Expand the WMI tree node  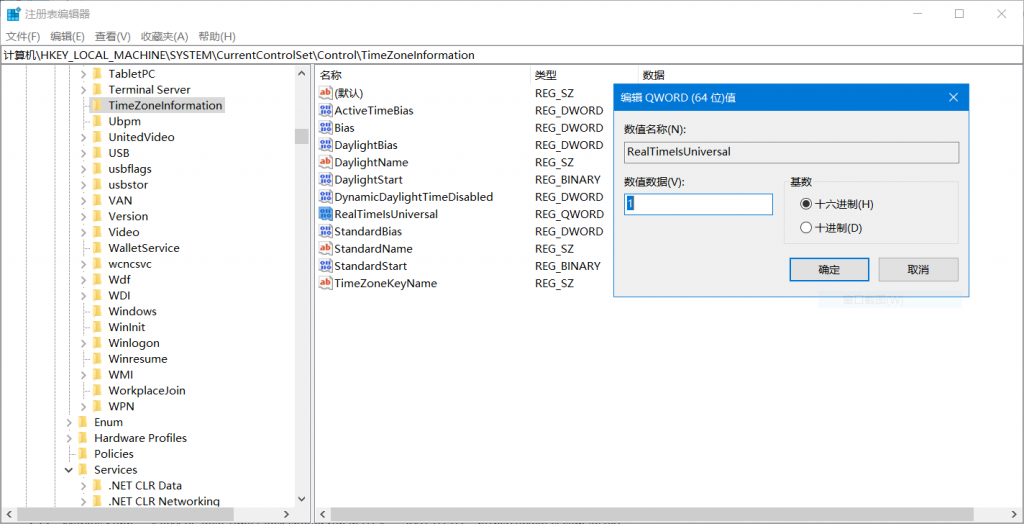(83, 375)
